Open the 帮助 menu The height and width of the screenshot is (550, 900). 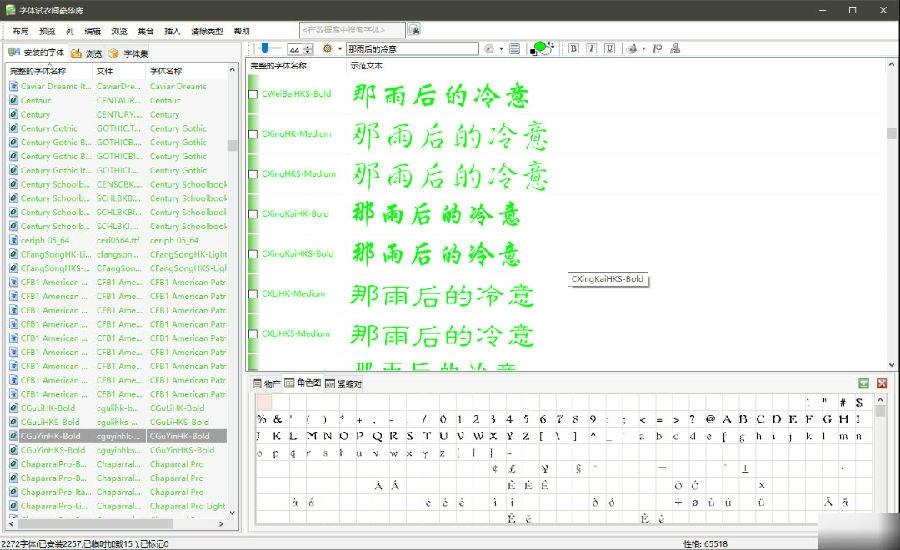tap(242, 31)
